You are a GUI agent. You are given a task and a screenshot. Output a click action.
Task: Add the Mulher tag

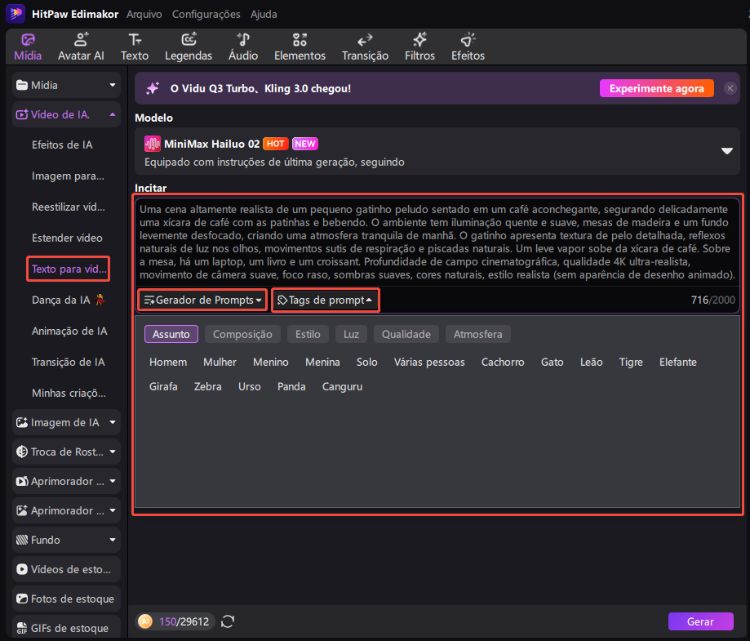point(220,362)
